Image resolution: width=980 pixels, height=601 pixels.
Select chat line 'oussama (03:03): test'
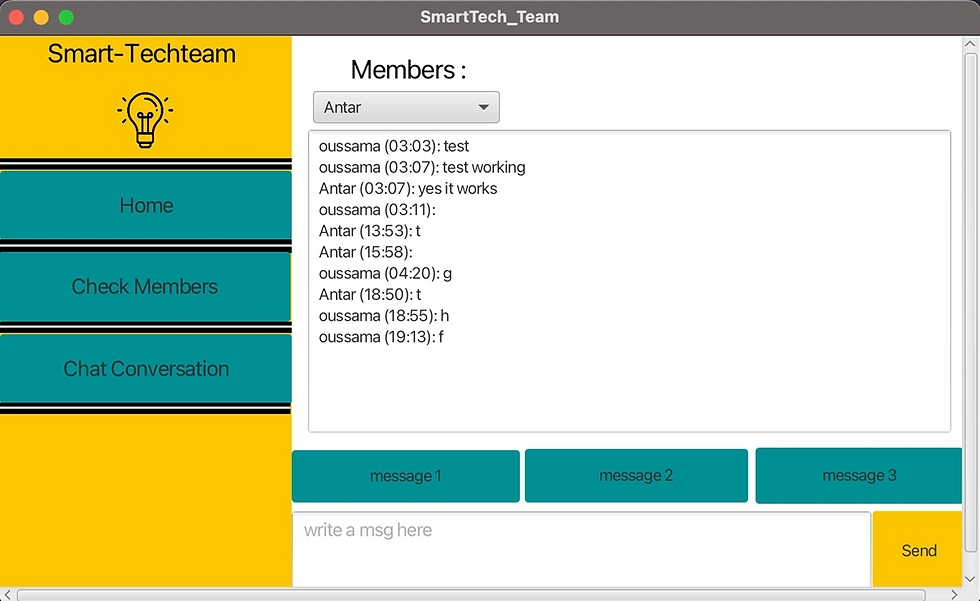click(x=394, y=146)
